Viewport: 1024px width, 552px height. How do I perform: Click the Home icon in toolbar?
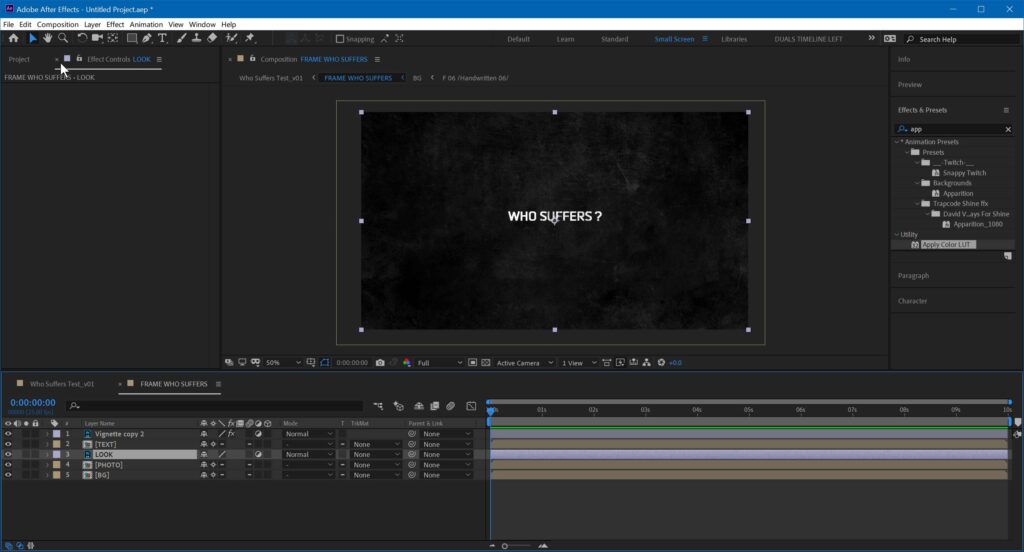click(x=13, y=38)
